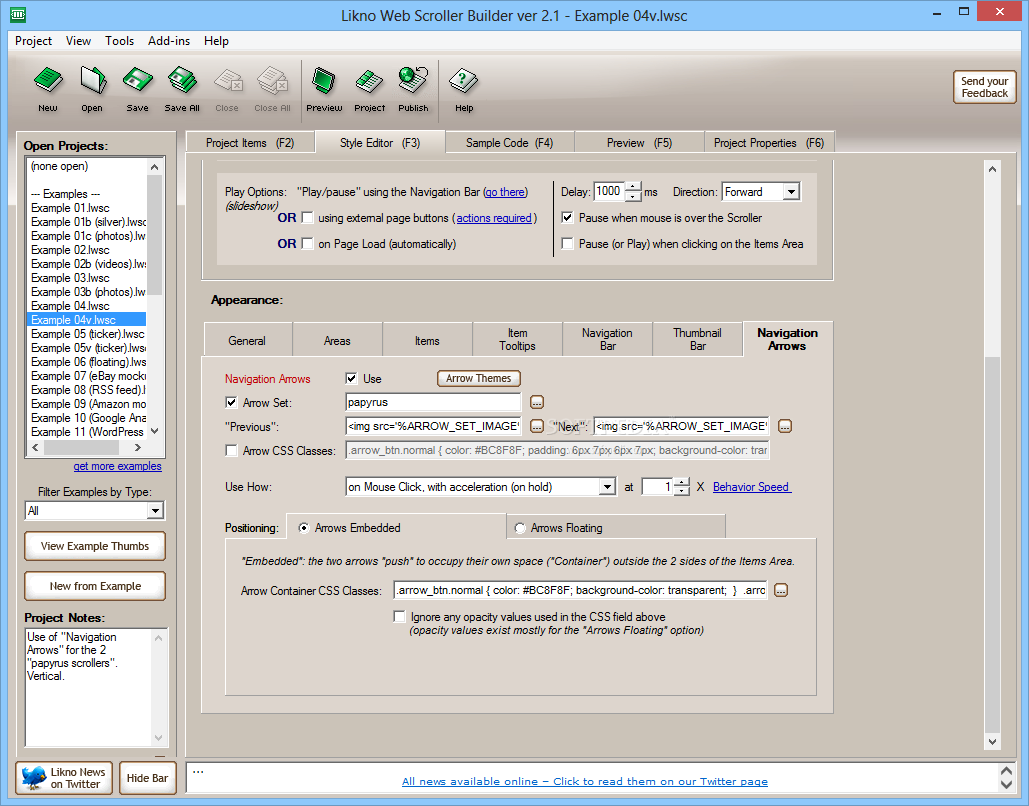Open the View menu

[78, 41]
